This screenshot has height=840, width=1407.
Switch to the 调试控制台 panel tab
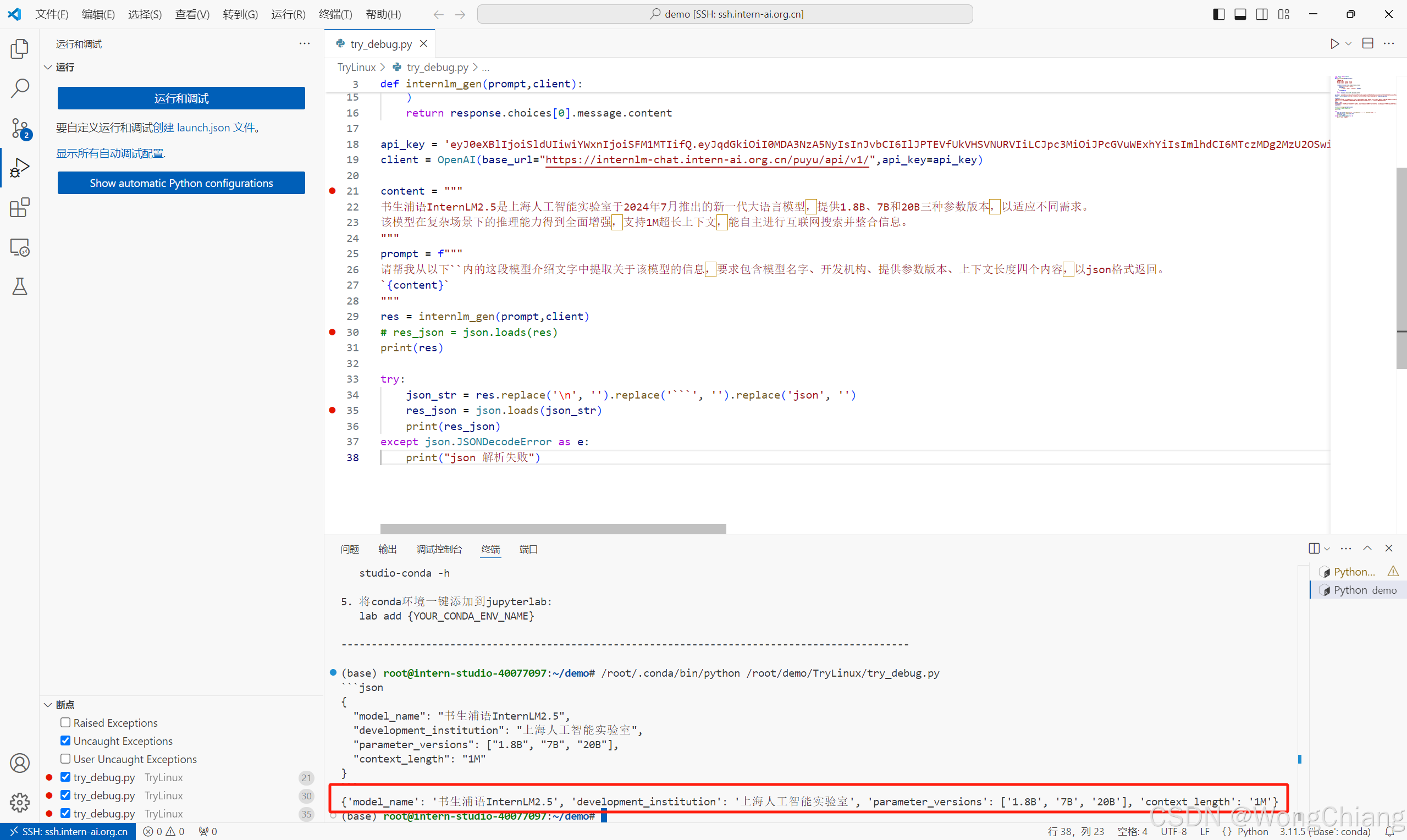pyautogui.click(x=439, y=549)
